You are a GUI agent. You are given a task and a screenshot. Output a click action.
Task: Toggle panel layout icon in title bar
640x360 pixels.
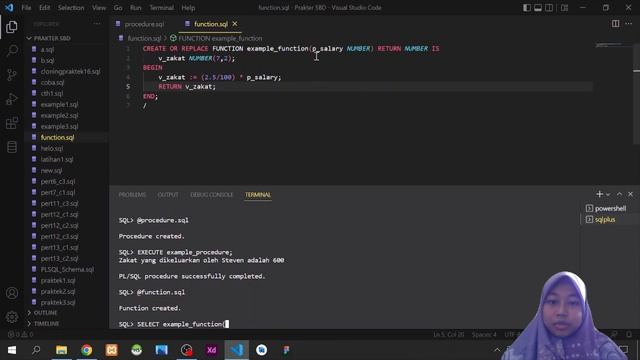coord(538,8)
